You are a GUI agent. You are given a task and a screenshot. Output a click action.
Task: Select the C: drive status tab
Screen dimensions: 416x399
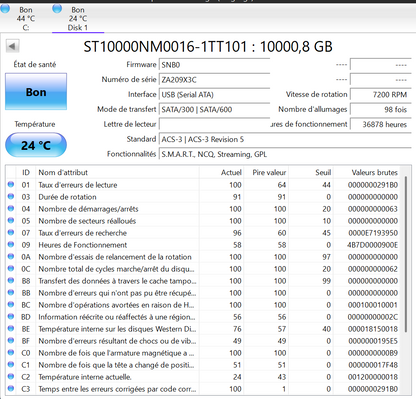click(25, 18)
